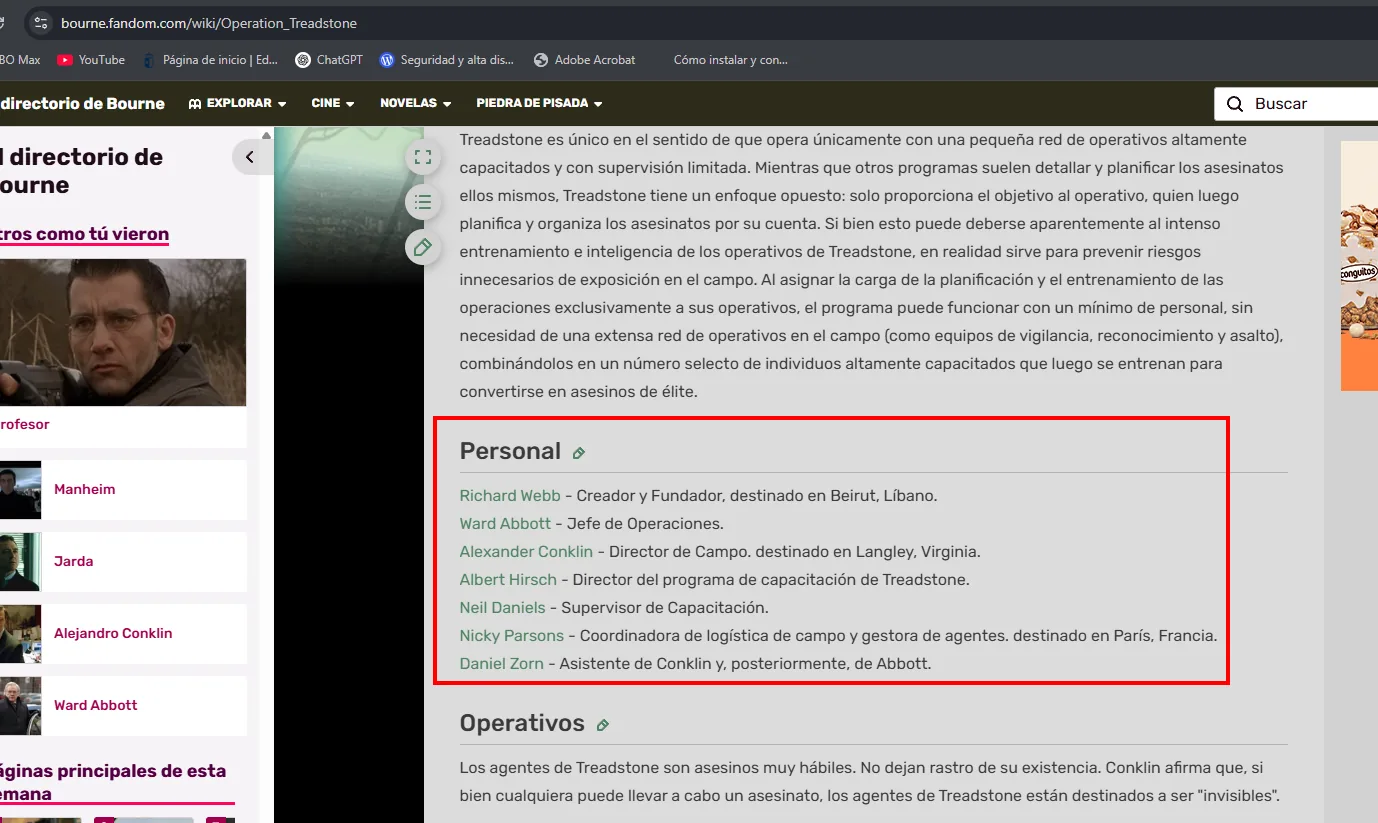Image resolution: width=1378 pixels, height=823 pixels.
Task: Click the Conguitos advertisement banner
Action: coord(1359,265)
